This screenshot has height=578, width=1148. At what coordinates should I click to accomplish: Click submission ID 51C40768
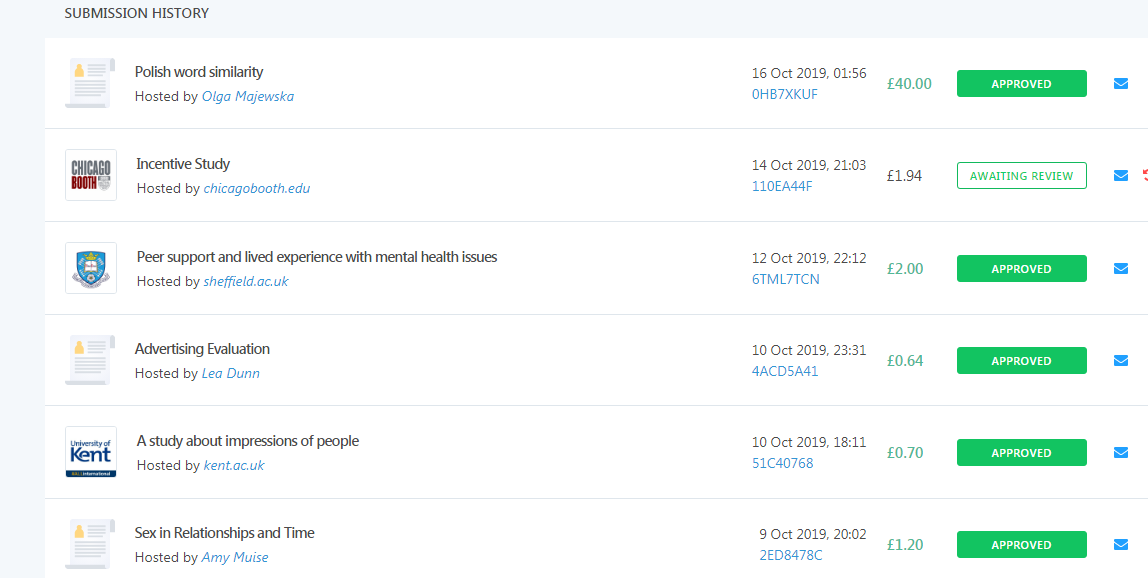(783, 463)
